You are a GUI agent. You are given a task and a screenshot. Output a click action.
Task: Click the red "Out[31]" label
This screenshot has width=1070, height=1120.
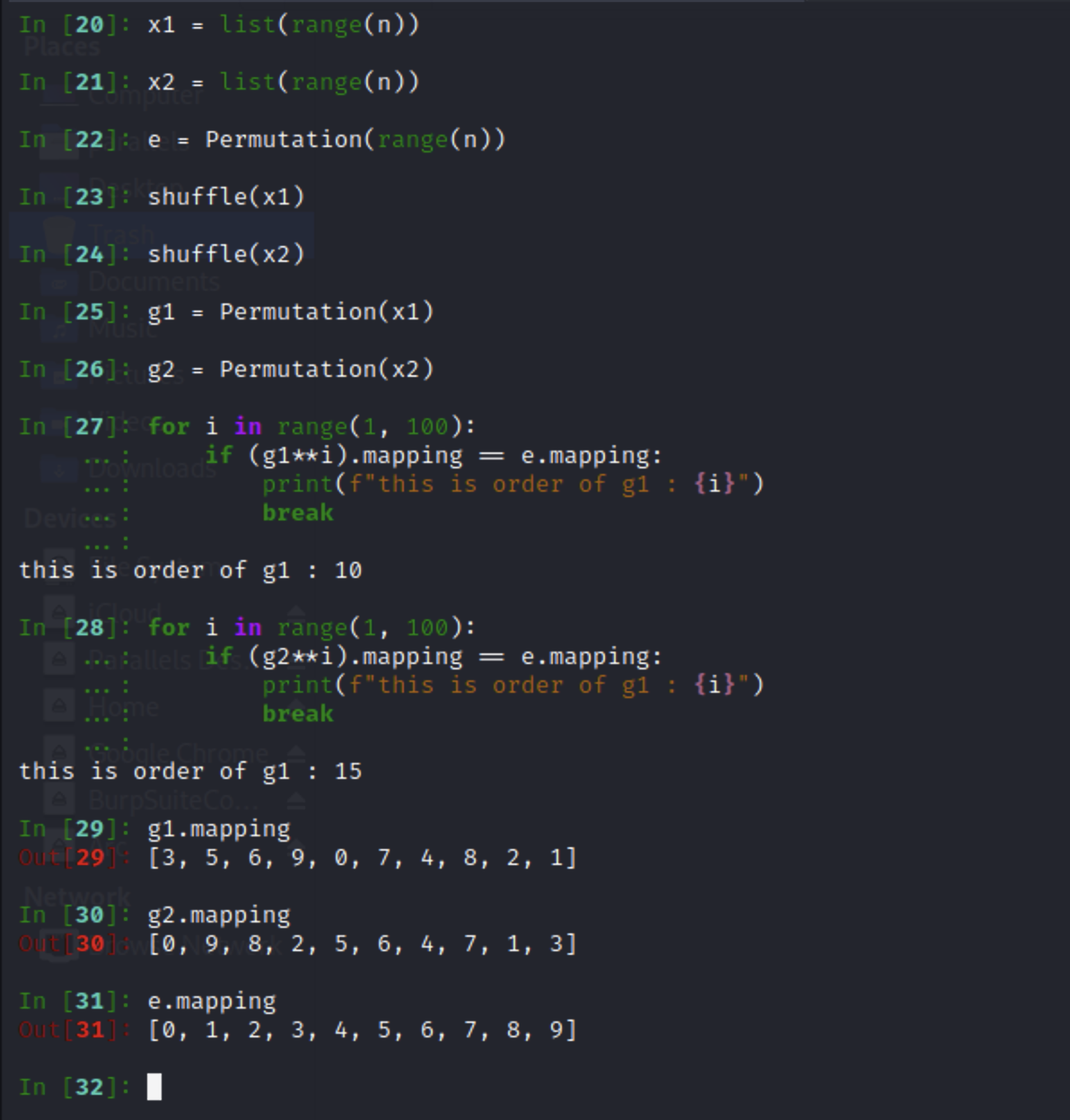pyautogui.click(x=75, y=1029)
